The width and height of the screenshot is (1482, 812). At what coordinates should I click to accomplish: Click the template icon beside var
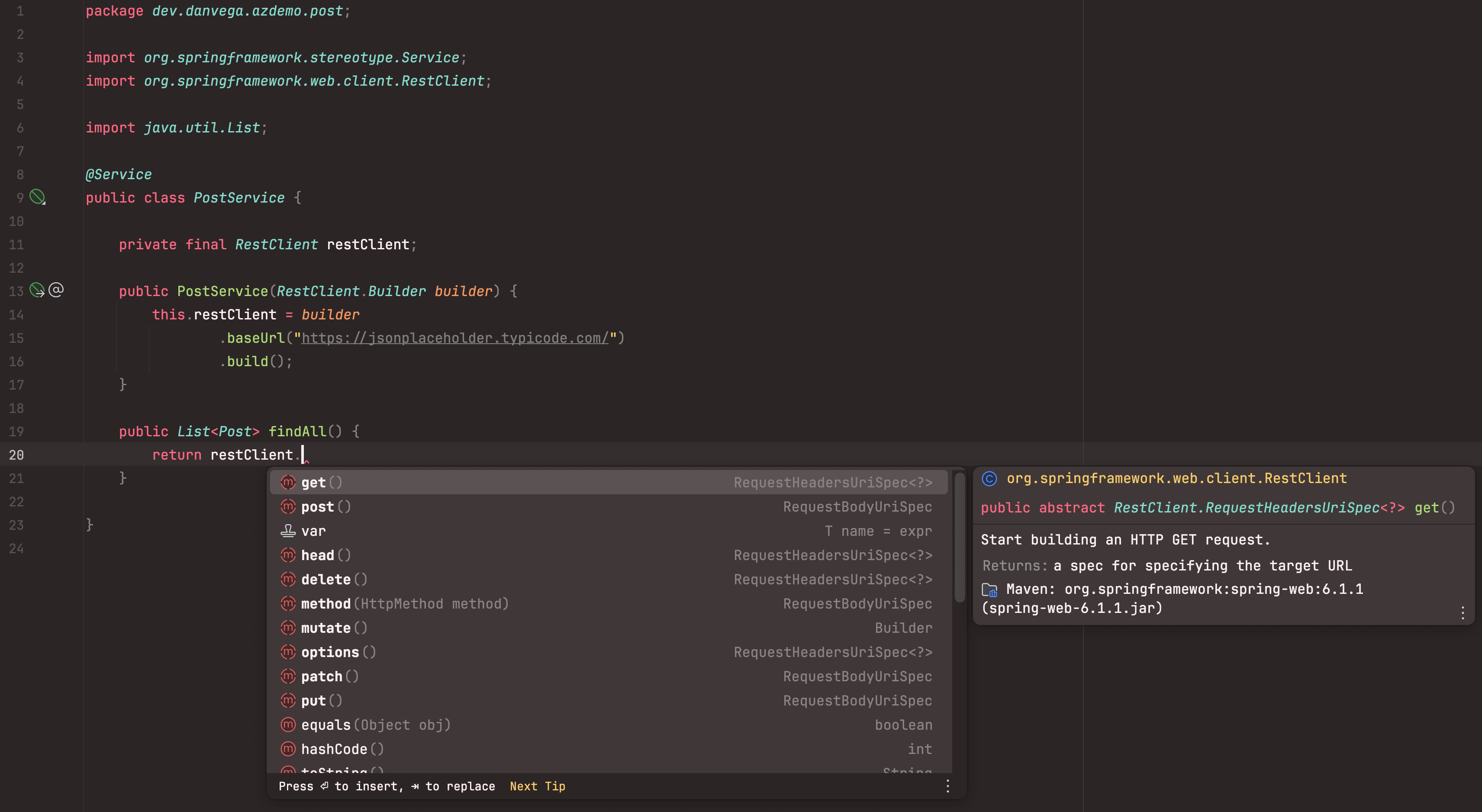[x=288, y=531]
